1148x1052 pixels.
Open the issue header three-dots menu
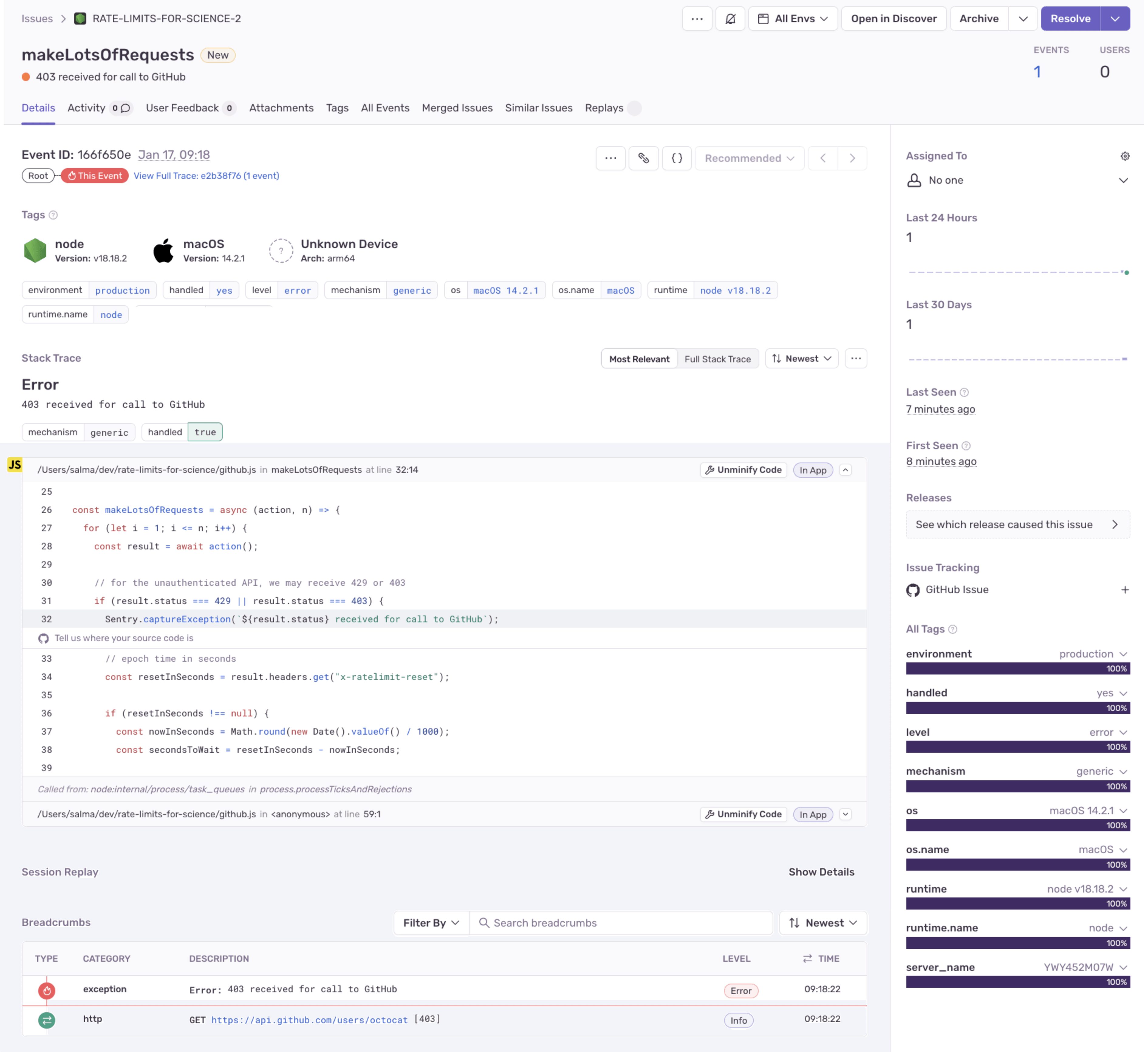pos(696,19)
